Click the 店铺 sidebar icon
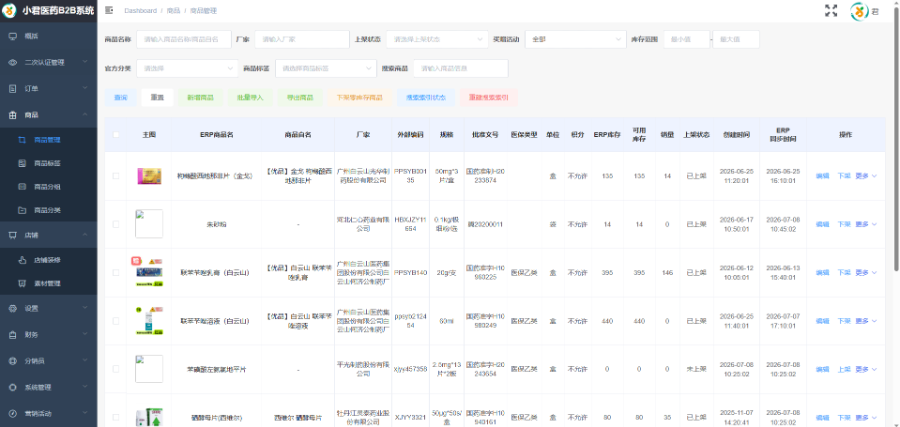Image resolution: width=900 pixels, height=427 pixels. pos(13,235)
